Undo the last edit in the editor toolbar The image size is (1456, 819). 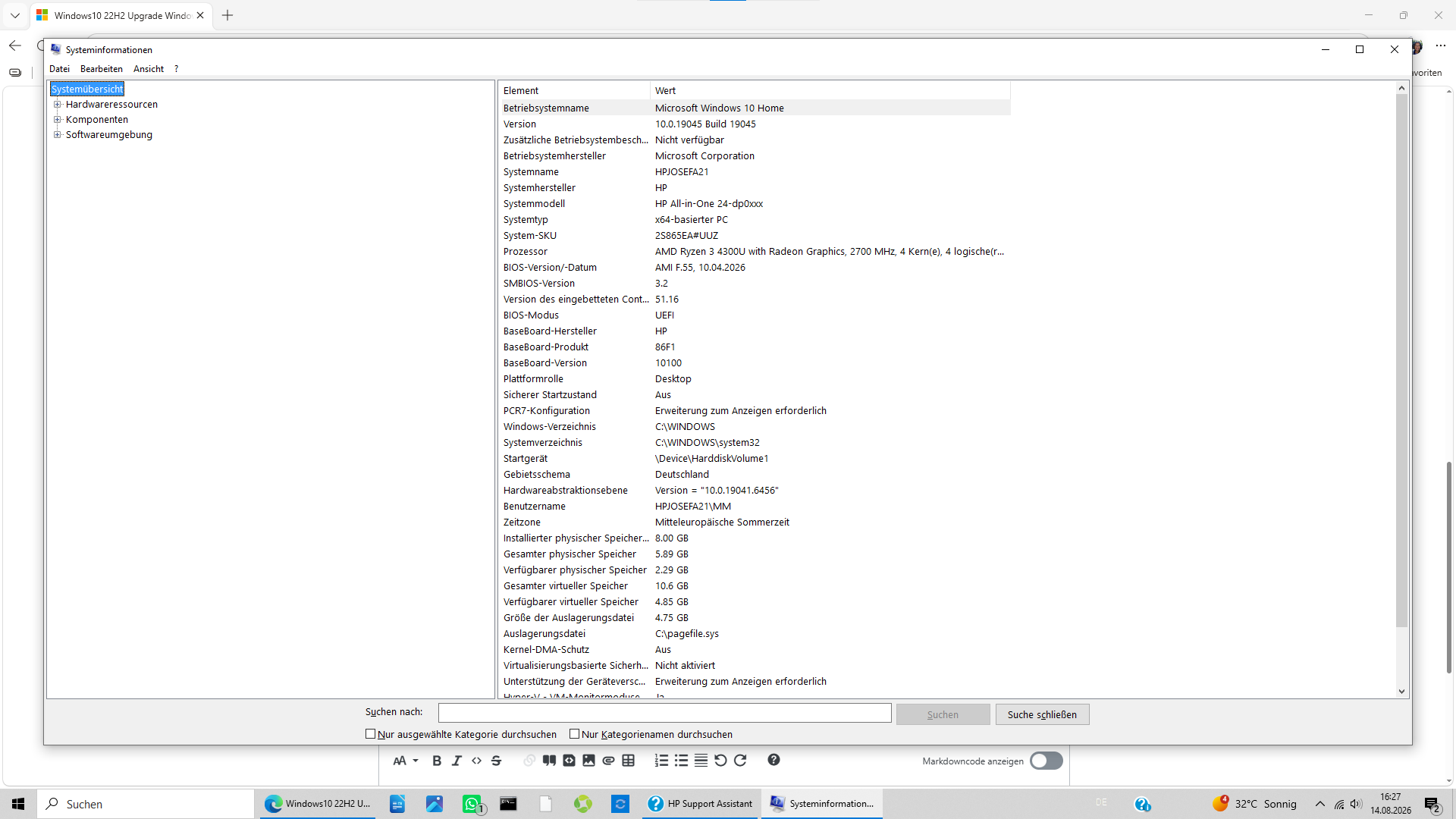tap(720, 761)
